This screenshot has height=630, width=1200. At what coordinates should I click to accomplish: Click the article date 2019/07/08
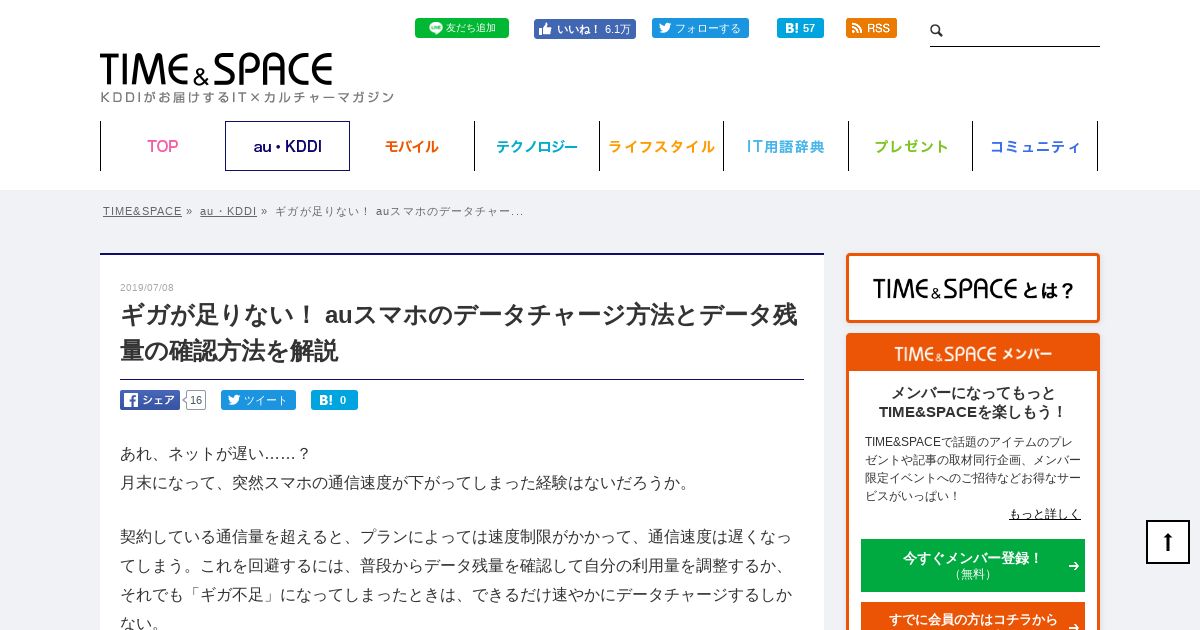[147, 288]
